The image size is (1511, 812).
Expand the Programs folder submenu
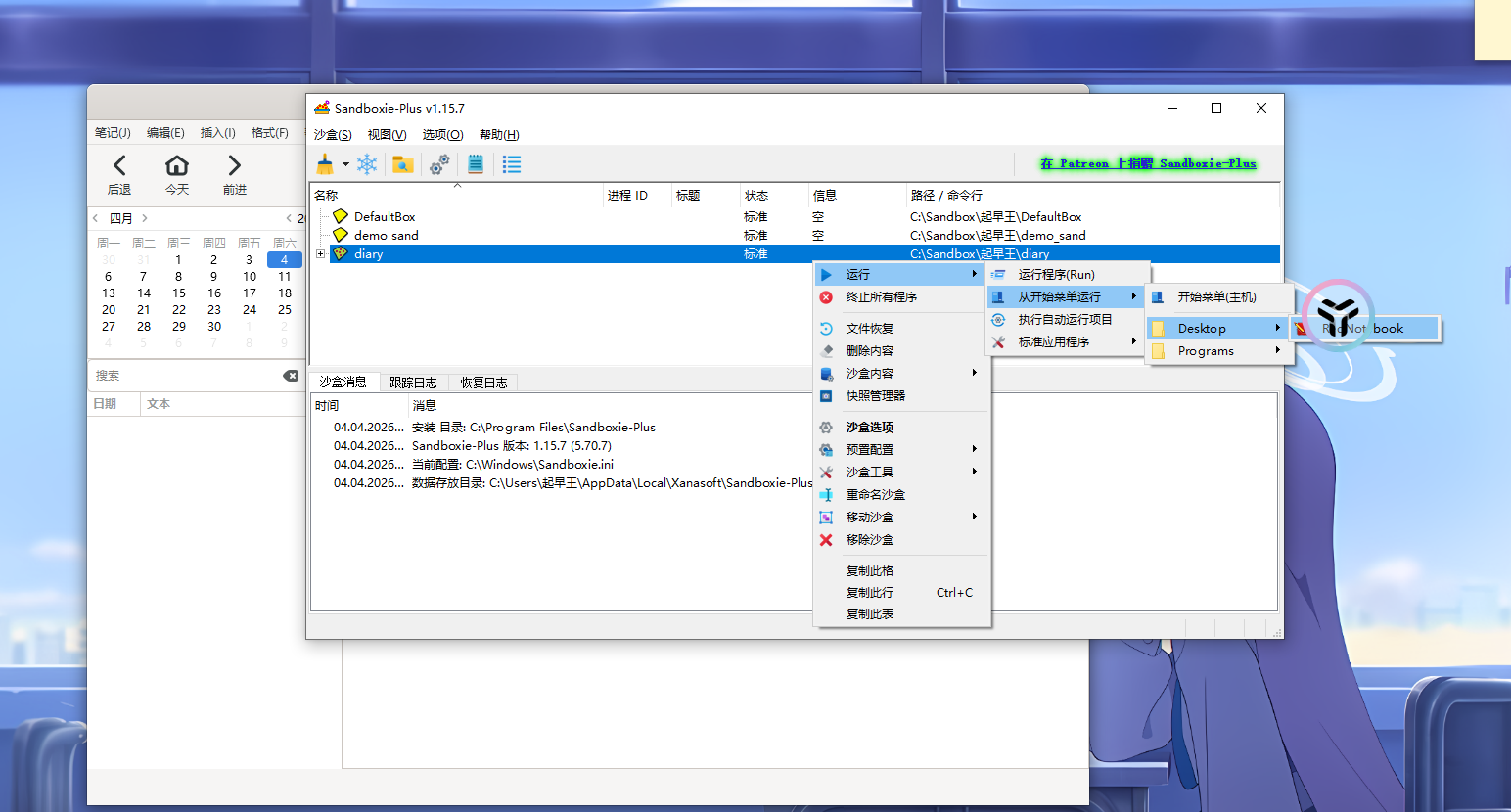click(x=1219, y=351)
